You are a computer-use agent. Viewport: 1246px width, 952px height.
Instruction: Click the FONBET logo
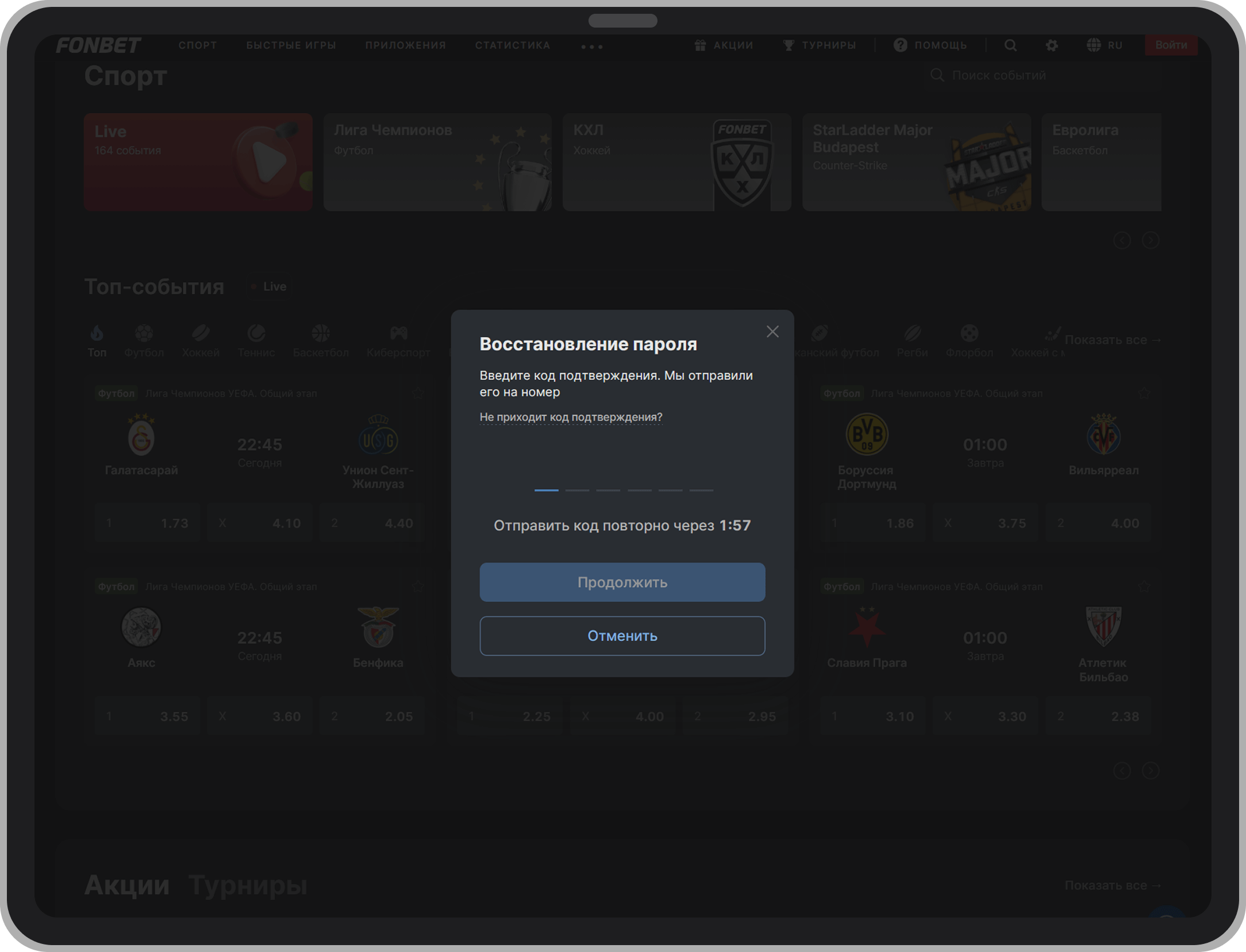click(98, 45)
